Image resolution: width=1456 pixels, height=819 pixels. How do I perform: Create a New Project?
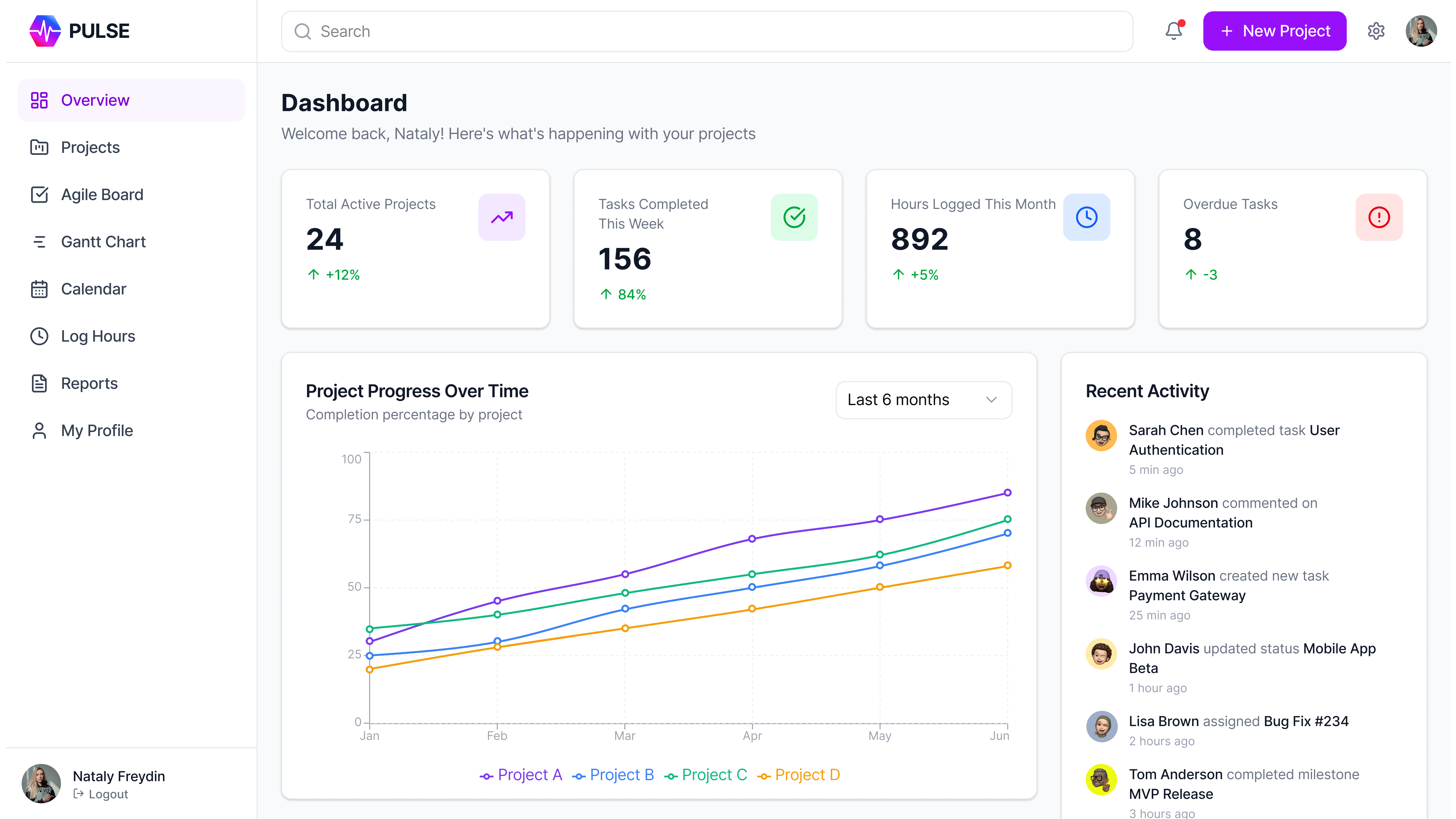1275,30
